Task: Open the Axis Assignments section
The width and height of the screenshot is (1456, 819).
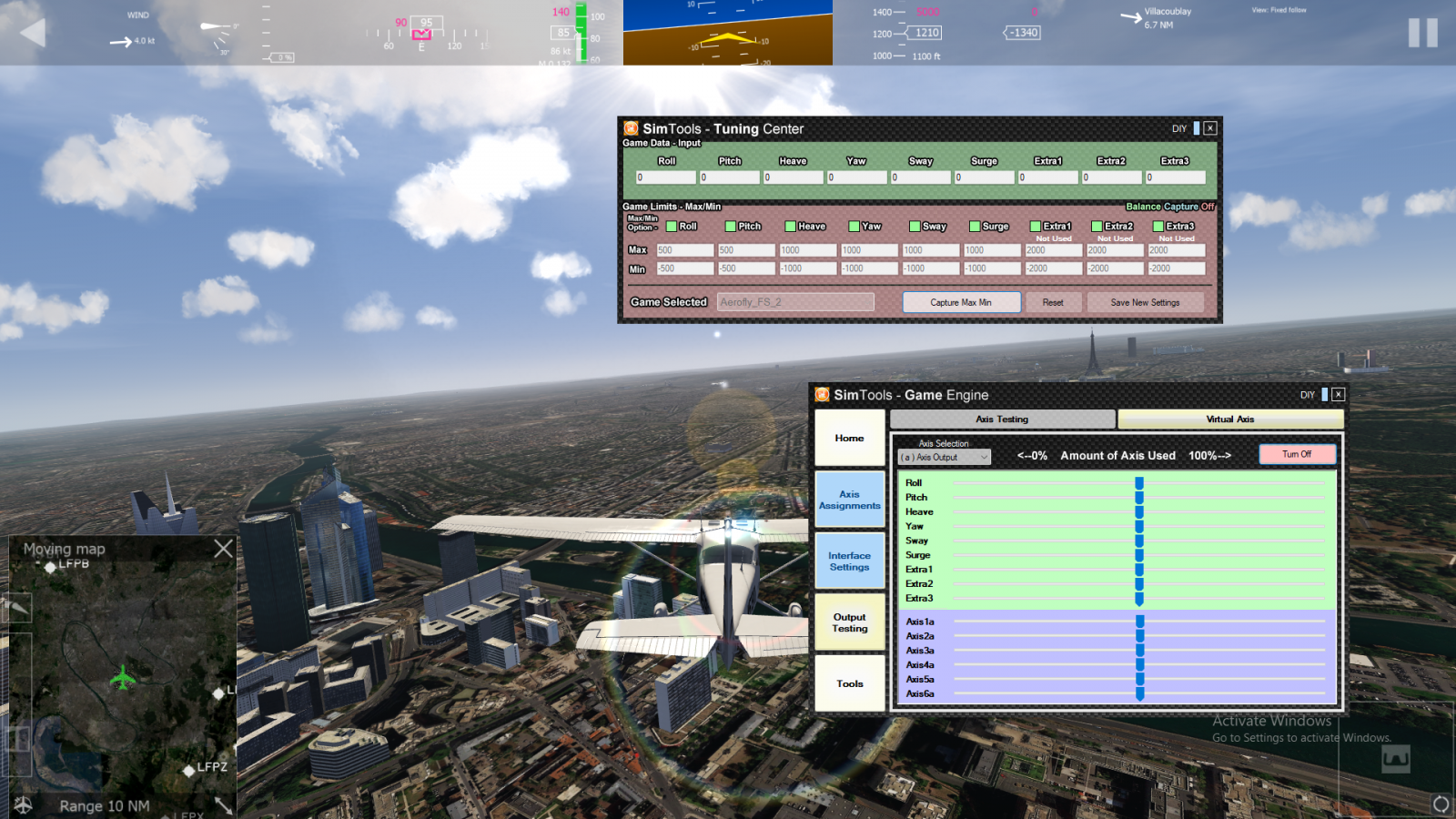Action: [x=850, y=500]
